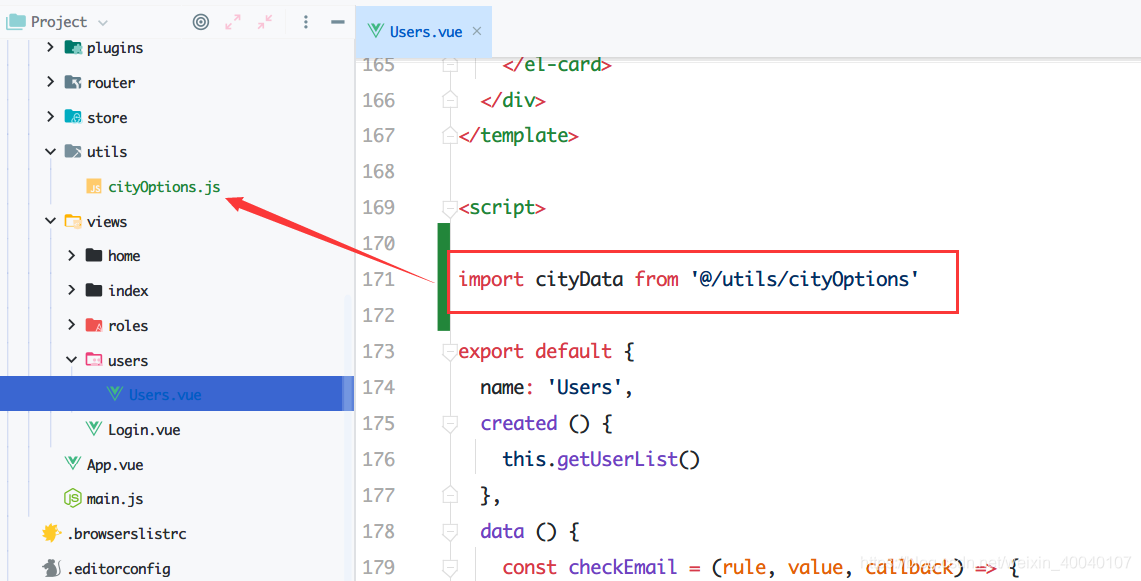Collapse the users folder

click(x=71, y=360)
